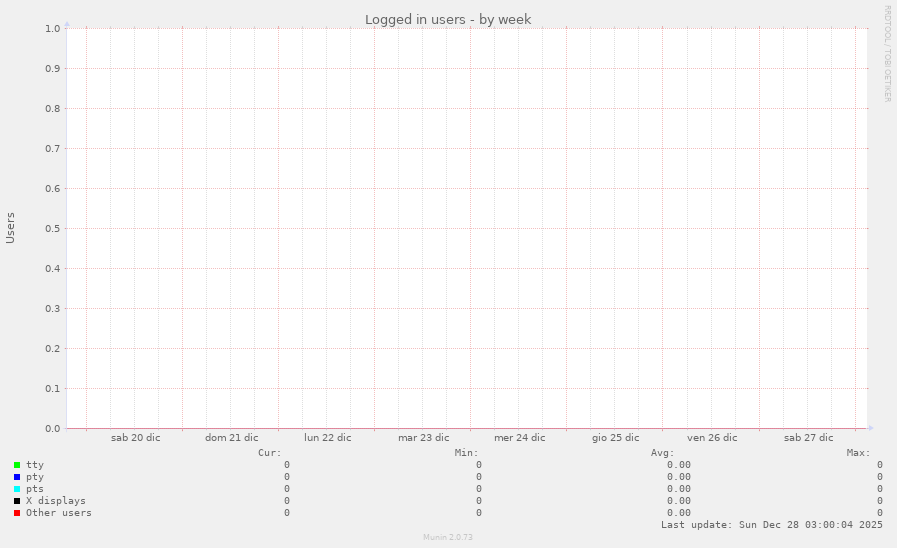Click the red Other users legend swatch
Screen dimensions: 897x548
pos(17,513)
